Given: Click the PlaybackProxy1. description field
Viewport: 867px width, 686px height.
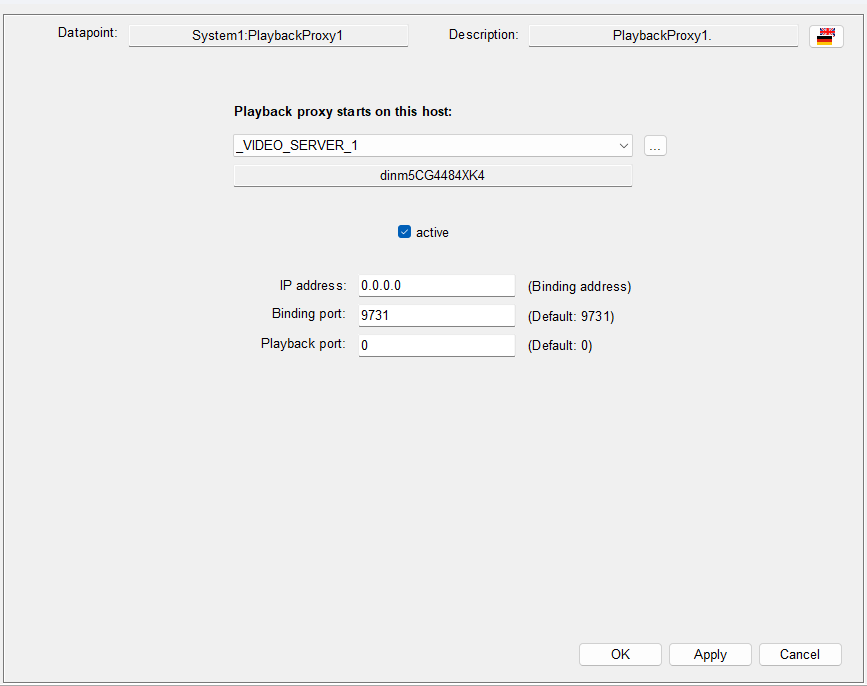Looking at the screenshot, I should click(x=662, y=36).
